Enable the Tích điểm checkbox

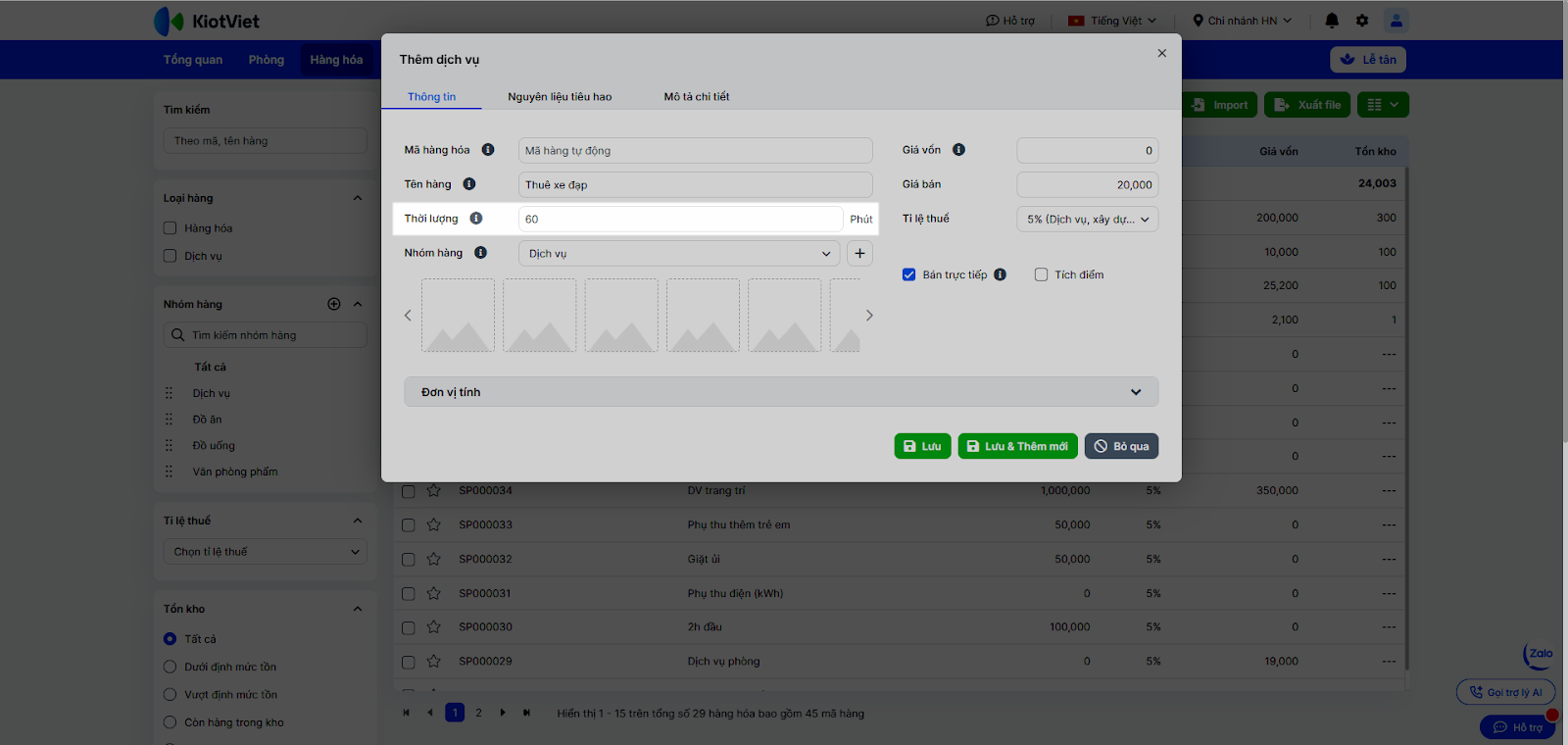(1042, 274)
